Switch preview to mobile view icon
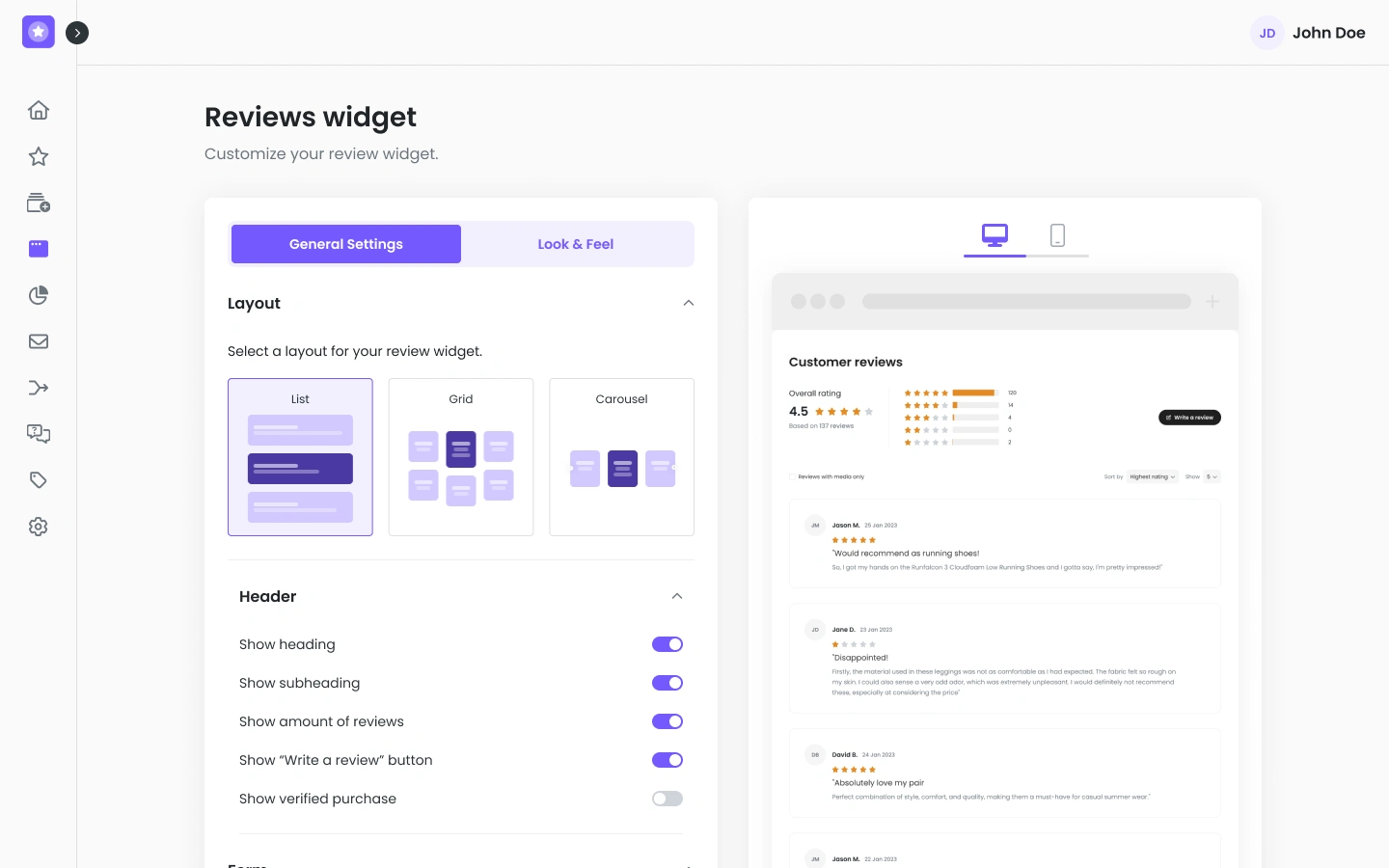The width and height of the screenshot is (1389, 868). pyautogui.click(x=1057, y=234)
